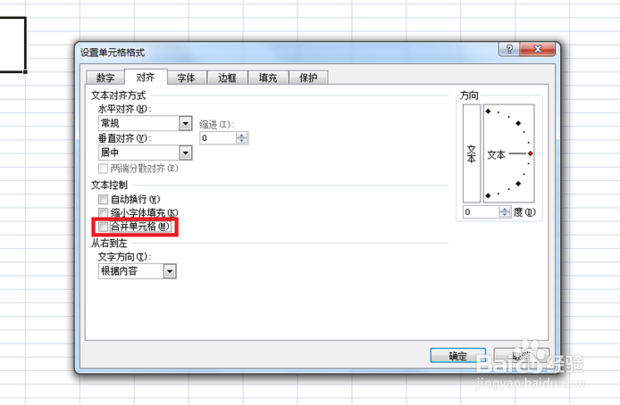Enable the 缩小字体填充 checkbox

103,213
